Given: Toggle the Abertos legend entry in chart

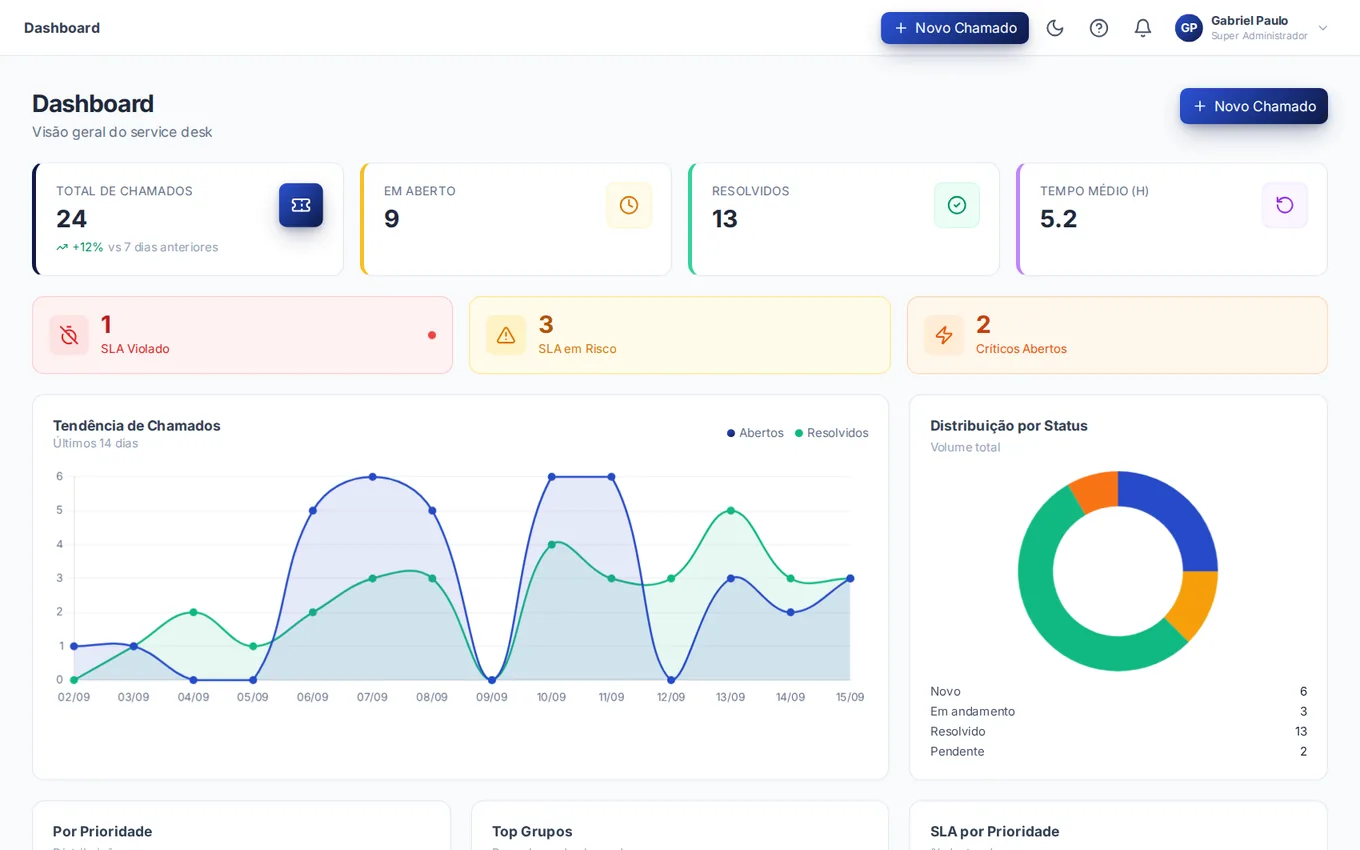Looking at the screenshot, I should tap(755, 433).
